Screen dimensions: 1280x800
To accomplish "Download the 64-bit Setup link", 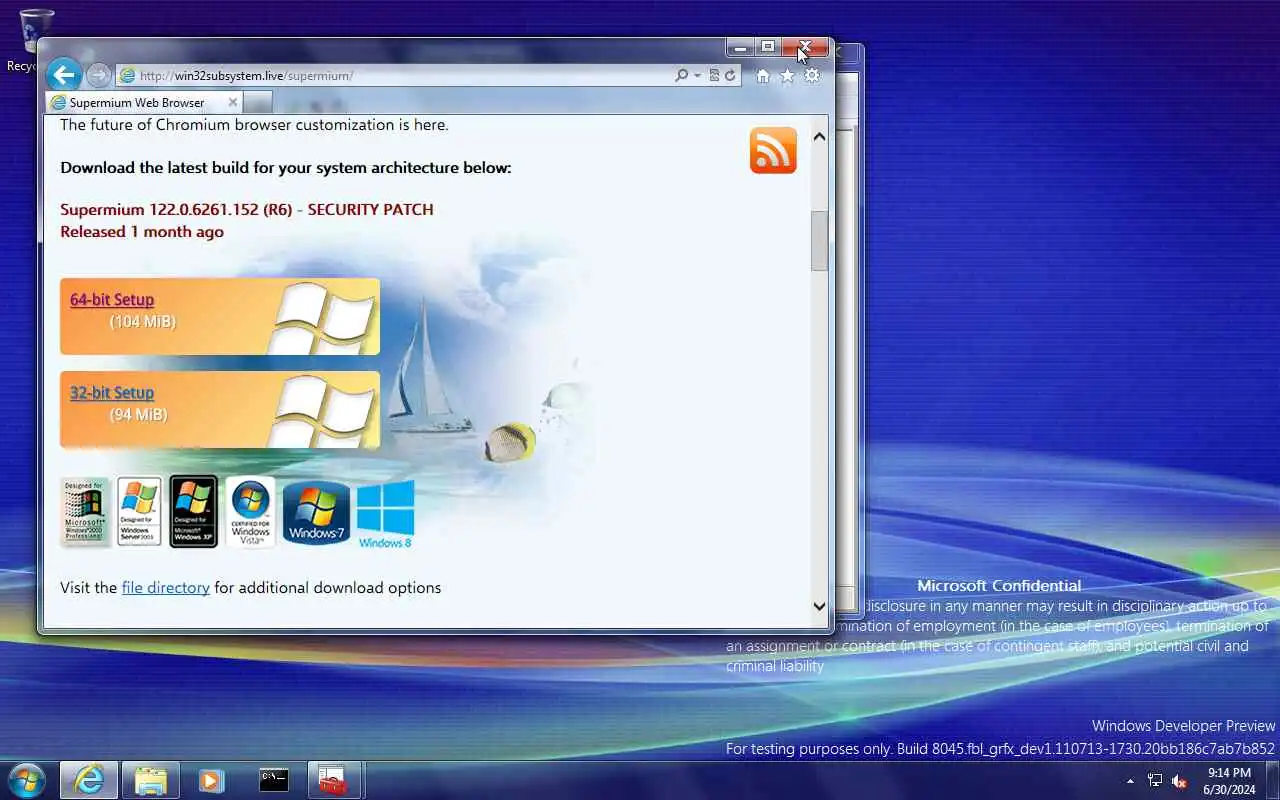I will pyautogui.click(x=112, y=299).
